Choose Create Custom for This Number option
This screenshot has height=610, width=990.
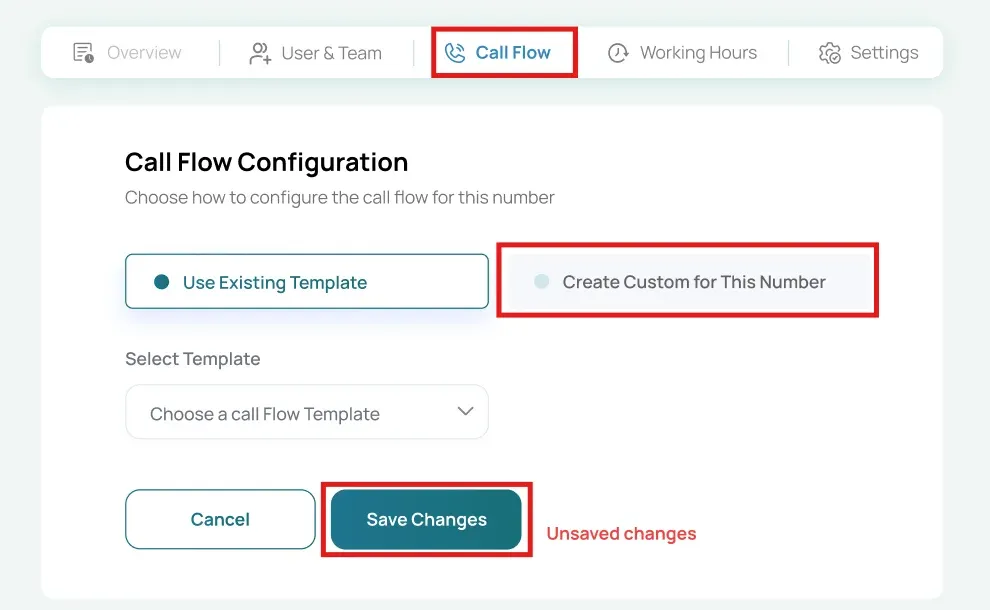(x=688, y=281)
